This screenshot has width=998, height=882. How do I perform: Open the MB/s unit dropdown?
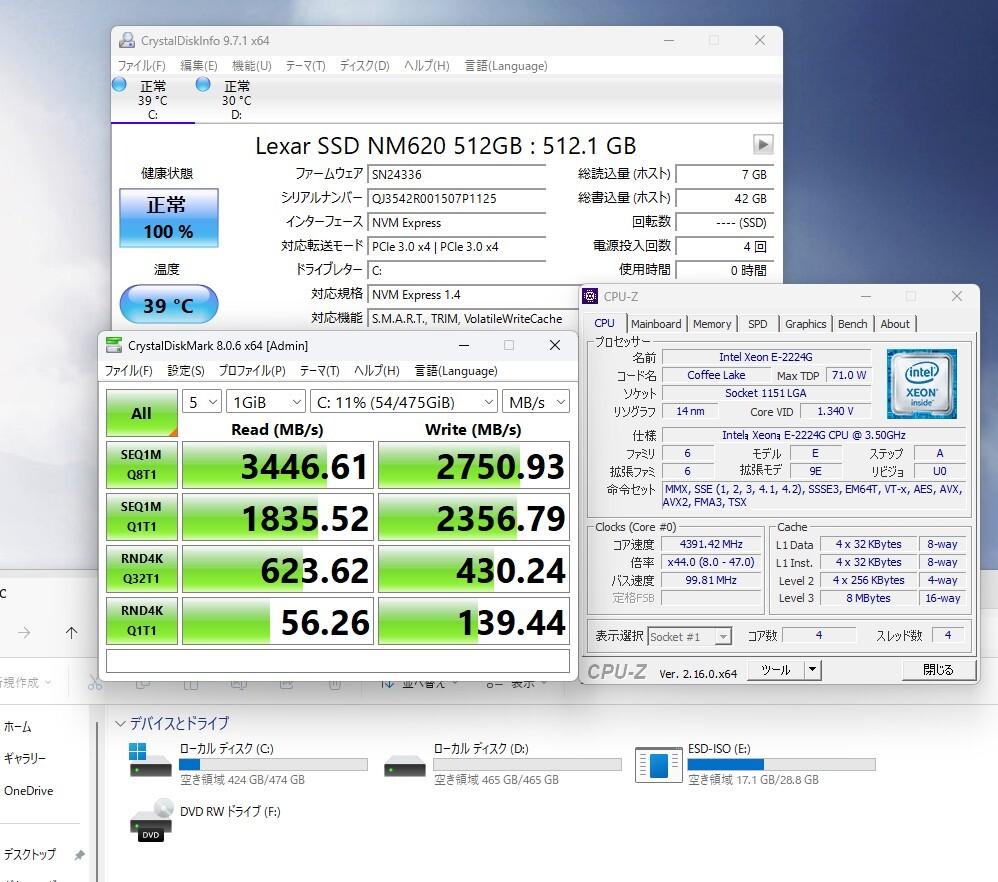coord(535,401)
